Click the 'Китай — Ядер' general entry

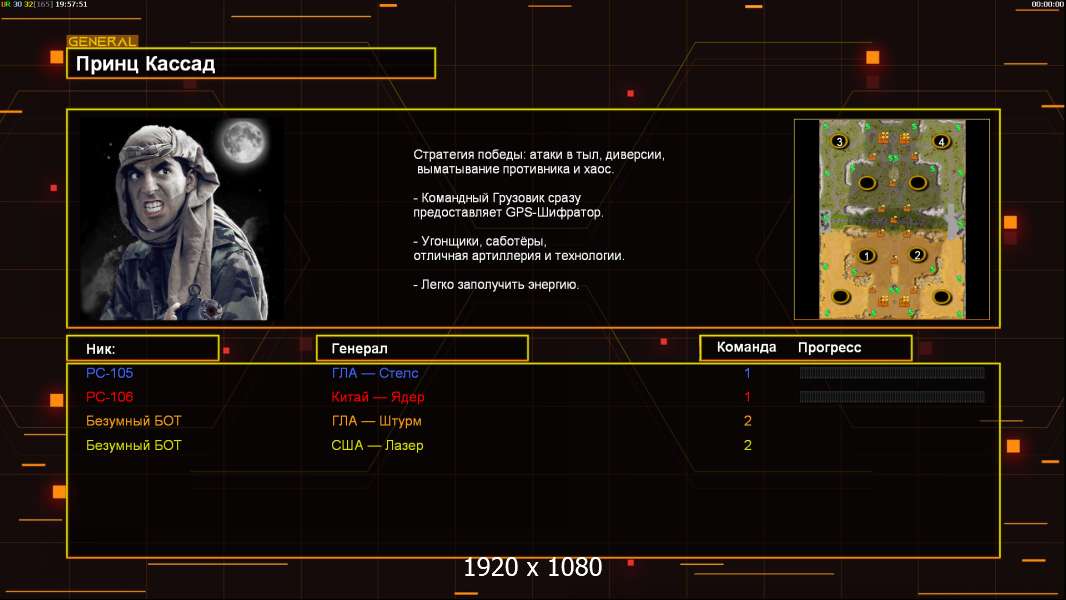coord(377,397)
